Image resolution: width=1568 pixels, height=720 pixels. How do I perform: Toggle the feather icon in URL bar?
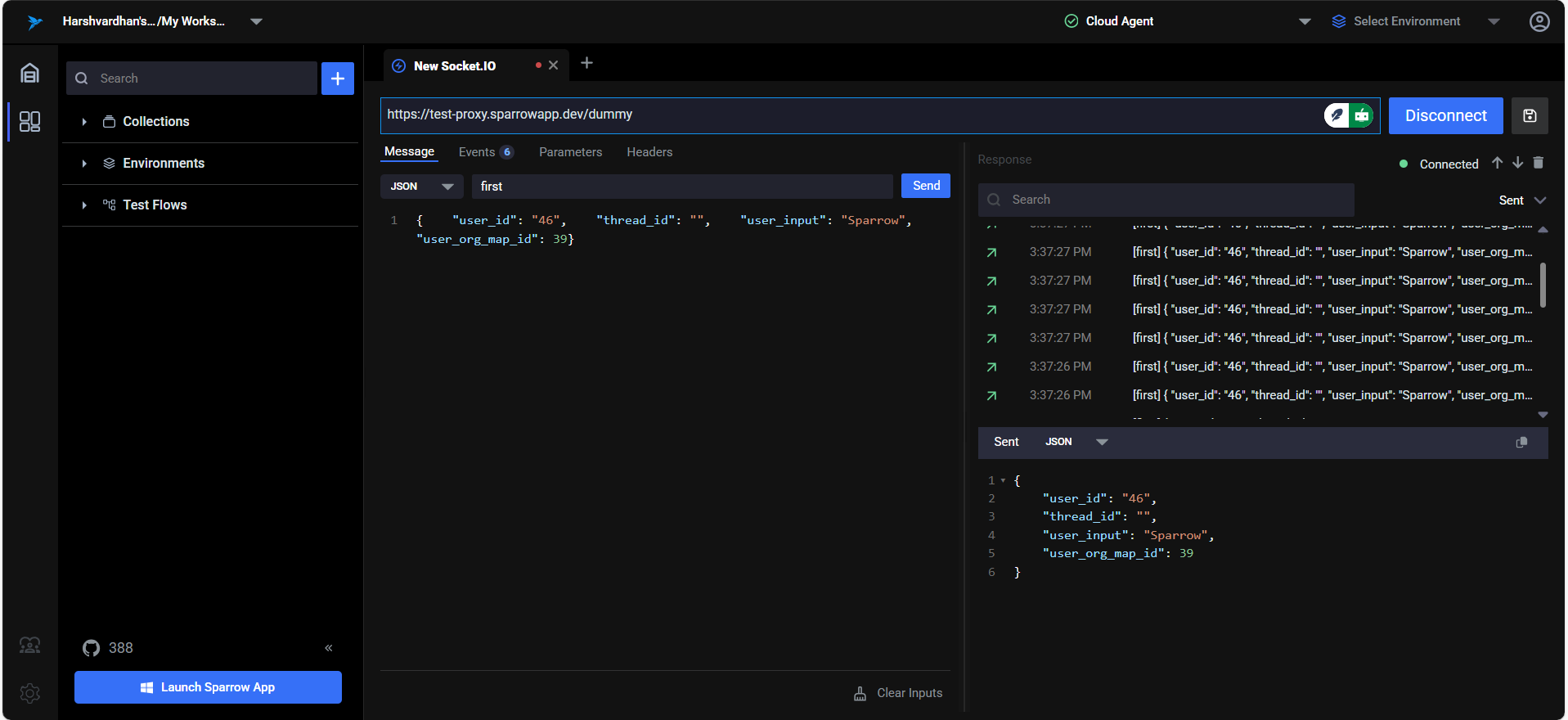[1337, 115]
